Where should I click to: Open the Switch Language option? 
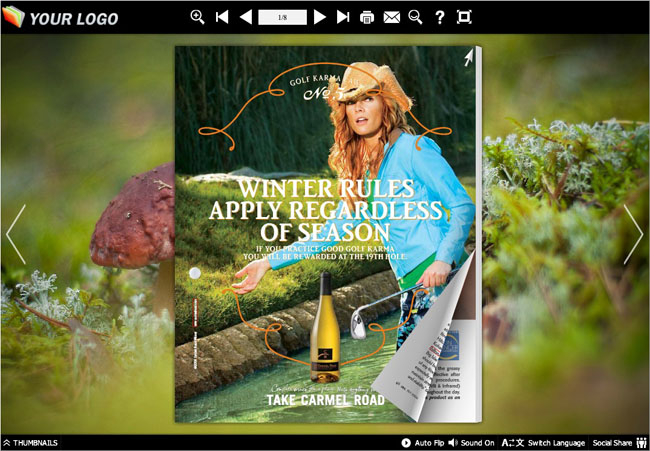[x=543, y=443]
